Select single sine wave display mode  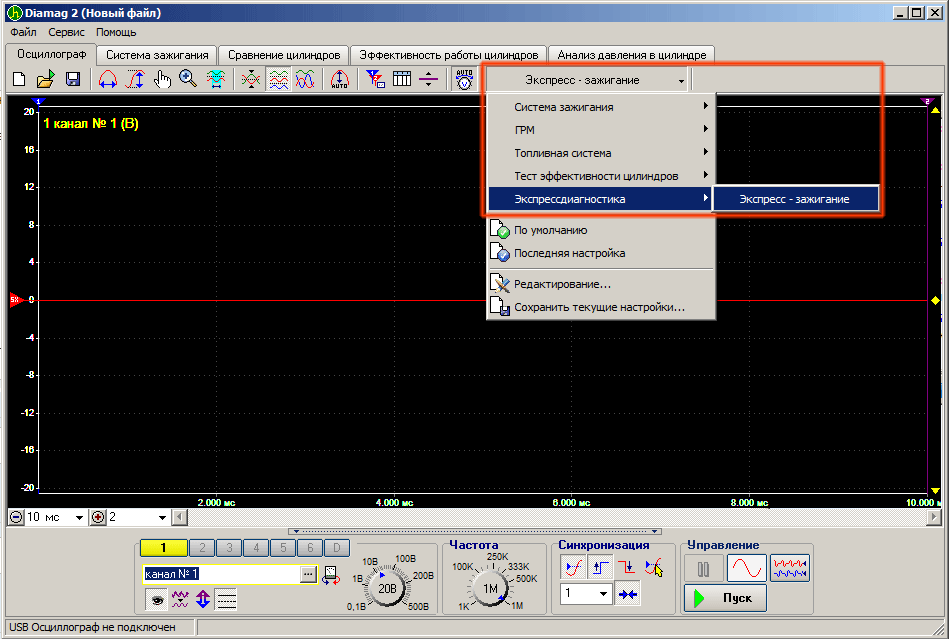[x=747, y=569]
